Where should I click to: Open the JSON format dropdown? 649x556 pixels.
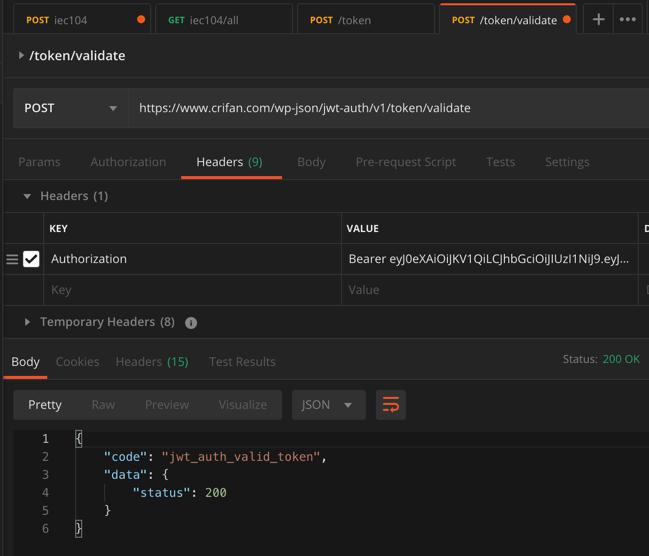click(x=327, y=405)
